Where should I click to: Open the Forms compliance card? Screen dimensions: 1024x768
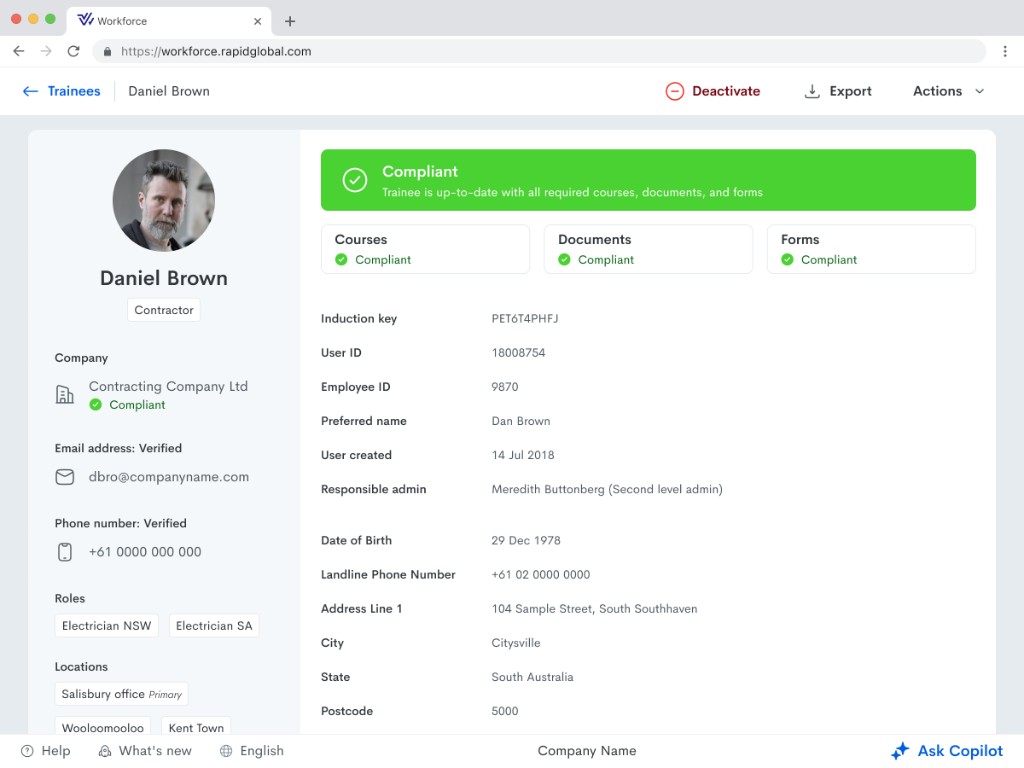[x=871, y=249]
